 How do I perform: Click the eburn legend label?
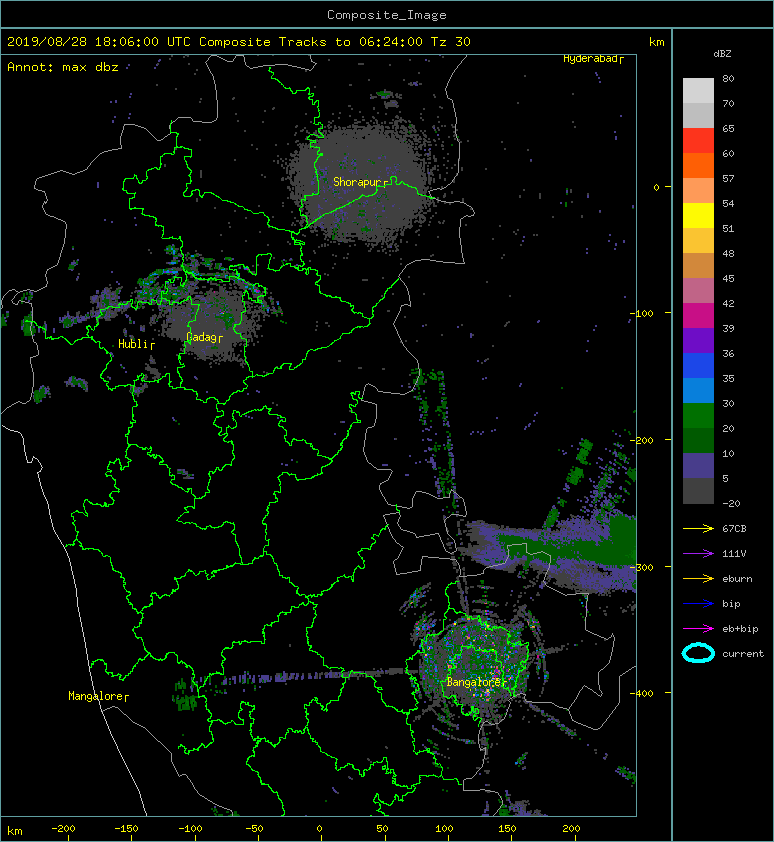pyautogui.click(x=737, y=579)
